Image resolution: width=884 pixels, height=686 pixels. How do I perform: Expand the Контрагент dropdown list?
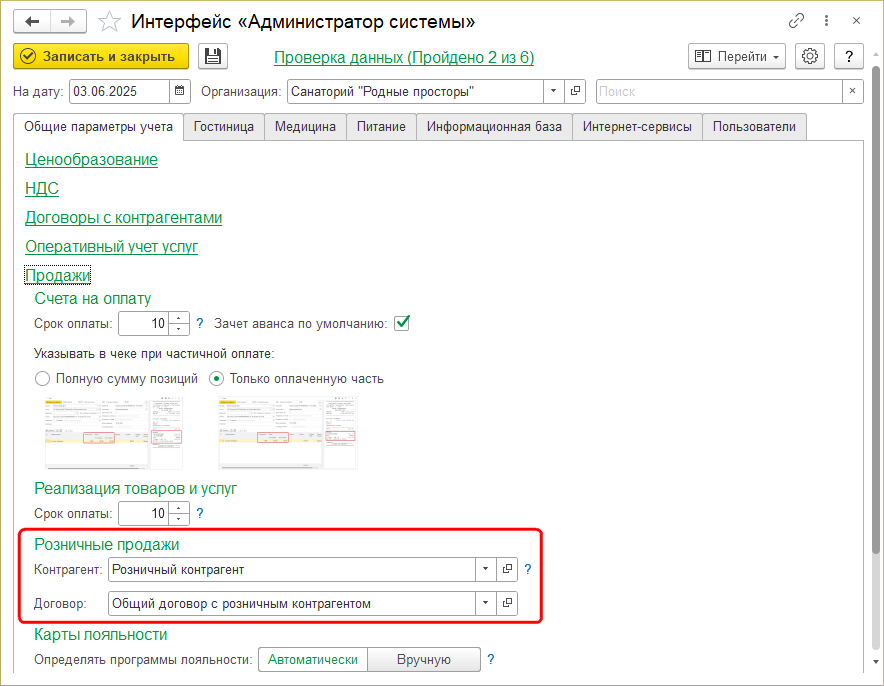coord(485,569)
